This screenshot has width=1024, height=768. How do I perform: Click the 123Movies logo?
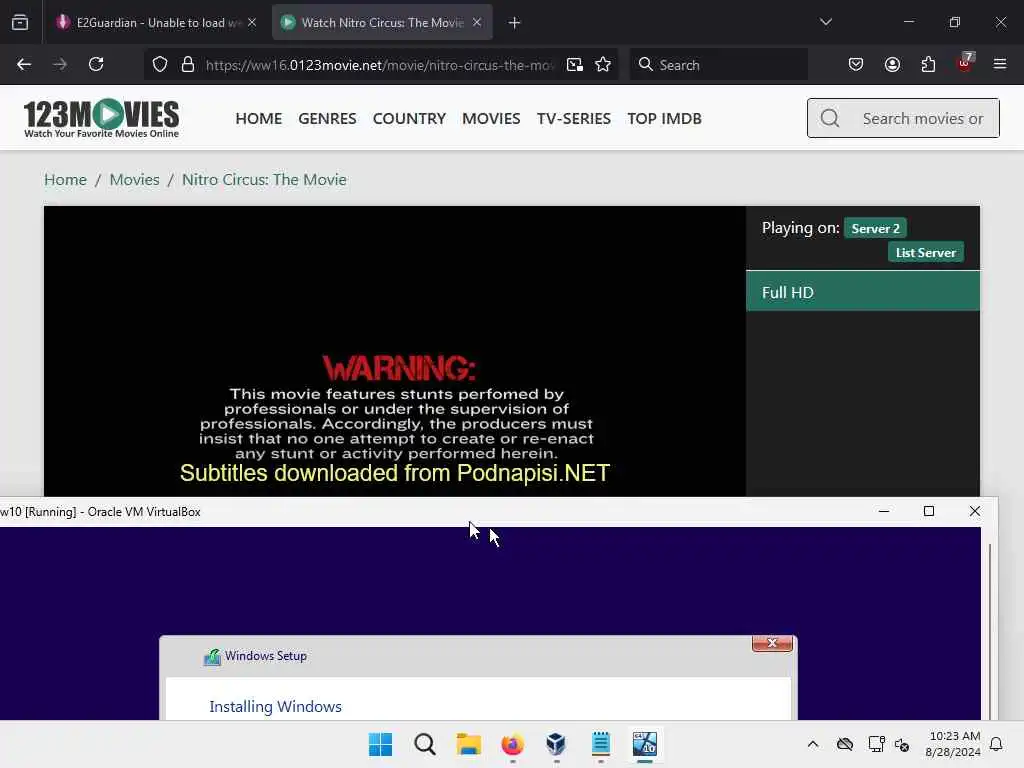[x=101, y=118]
